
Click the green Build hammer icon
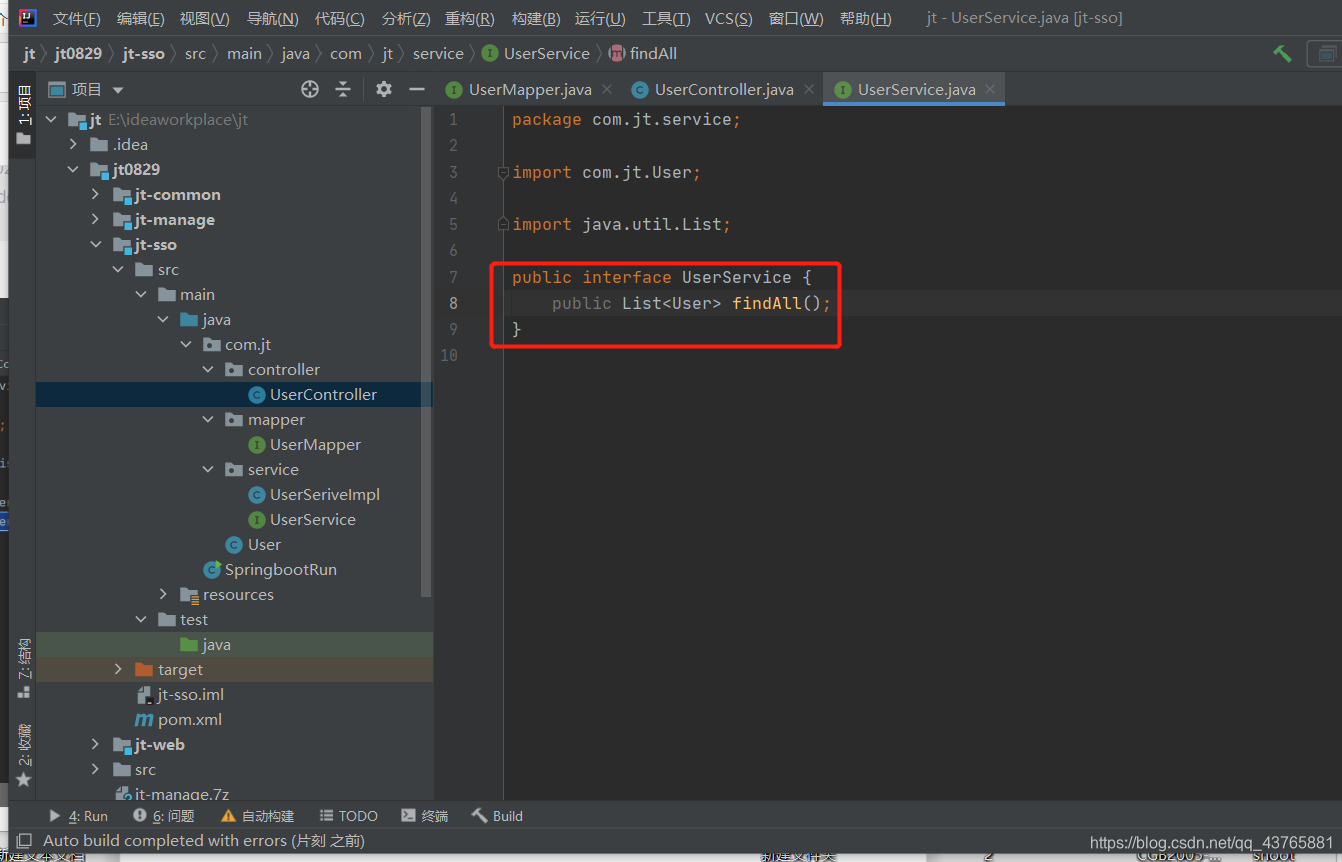(x=1282, y=53)
